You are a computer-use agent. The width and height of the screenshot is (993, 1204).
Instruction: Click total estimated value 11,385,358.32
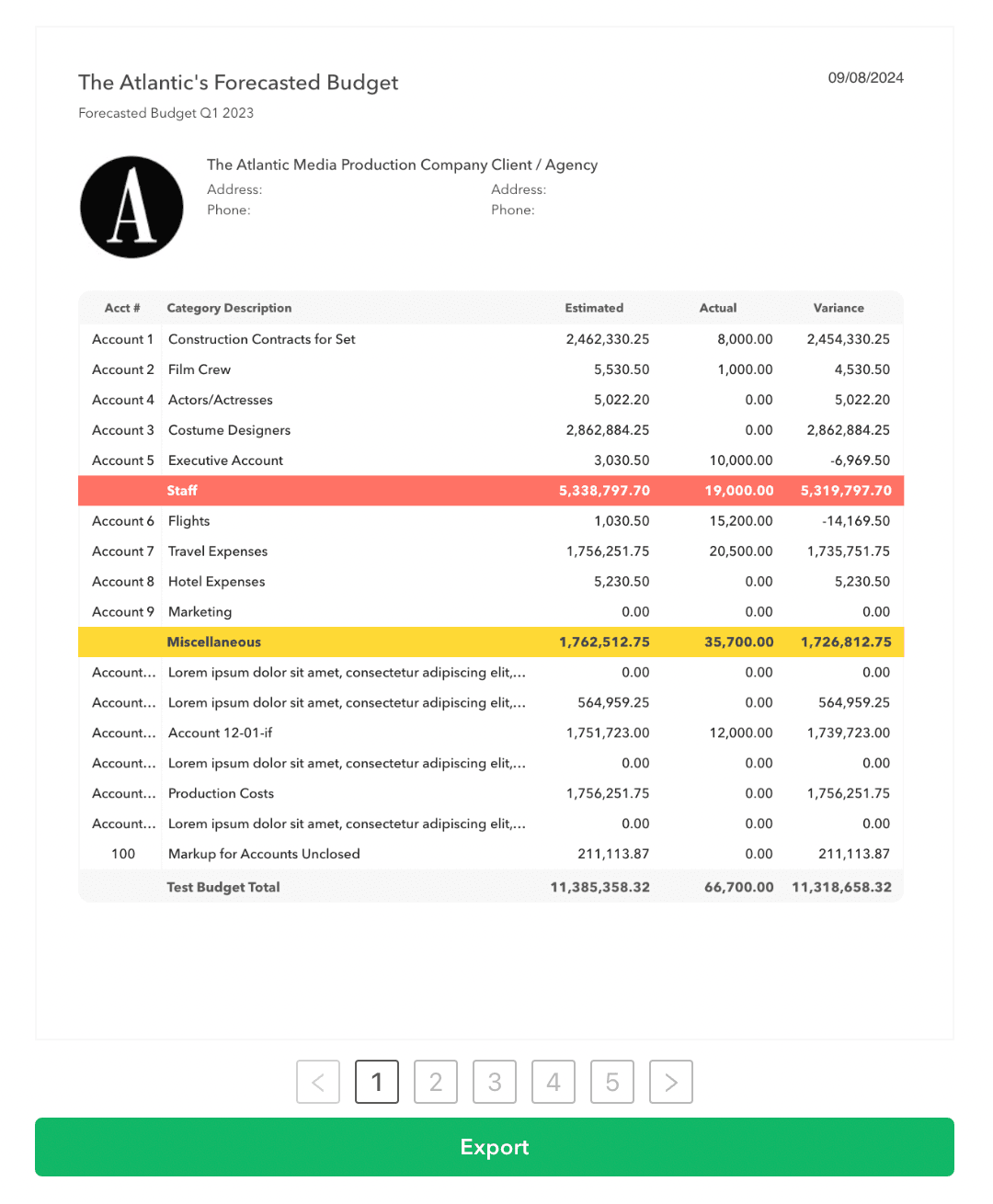(599, 888)
